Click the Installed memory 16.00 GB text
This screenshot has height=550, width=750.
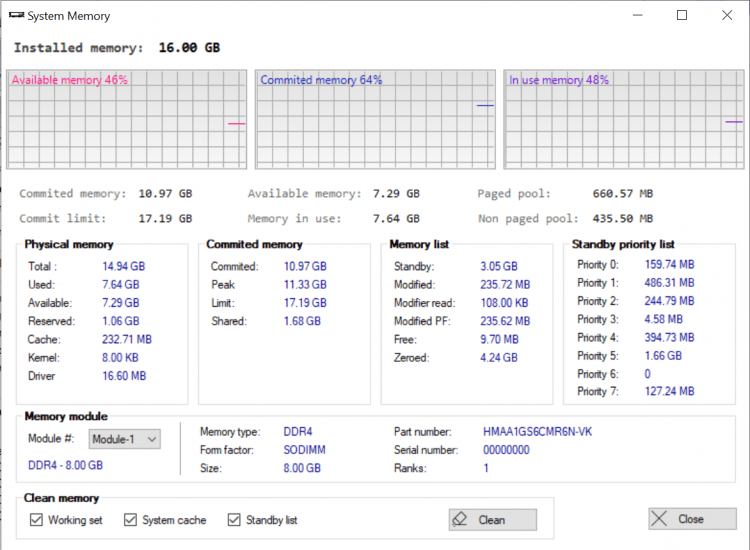(116, 48)
